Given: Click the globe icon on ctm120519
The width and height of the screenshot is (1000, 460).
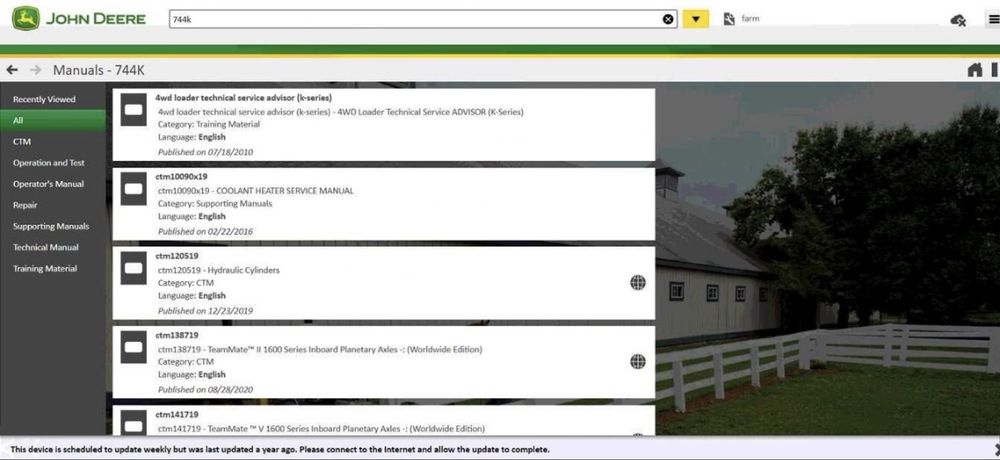Looking at the screenshot, I should click(638, 283).
